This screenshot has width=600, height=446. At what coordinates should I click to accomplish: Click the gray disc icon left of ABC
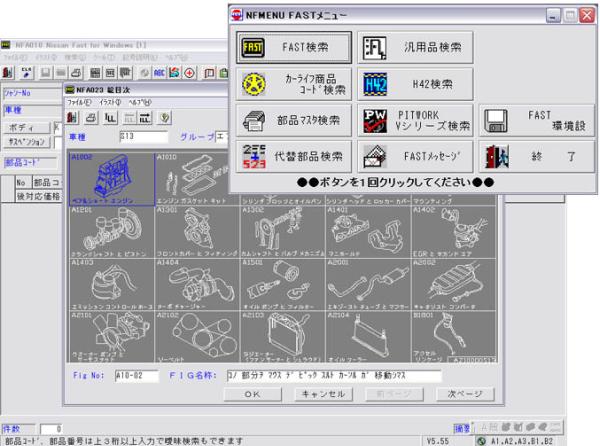pyautogui.click(x=144, y=72)
